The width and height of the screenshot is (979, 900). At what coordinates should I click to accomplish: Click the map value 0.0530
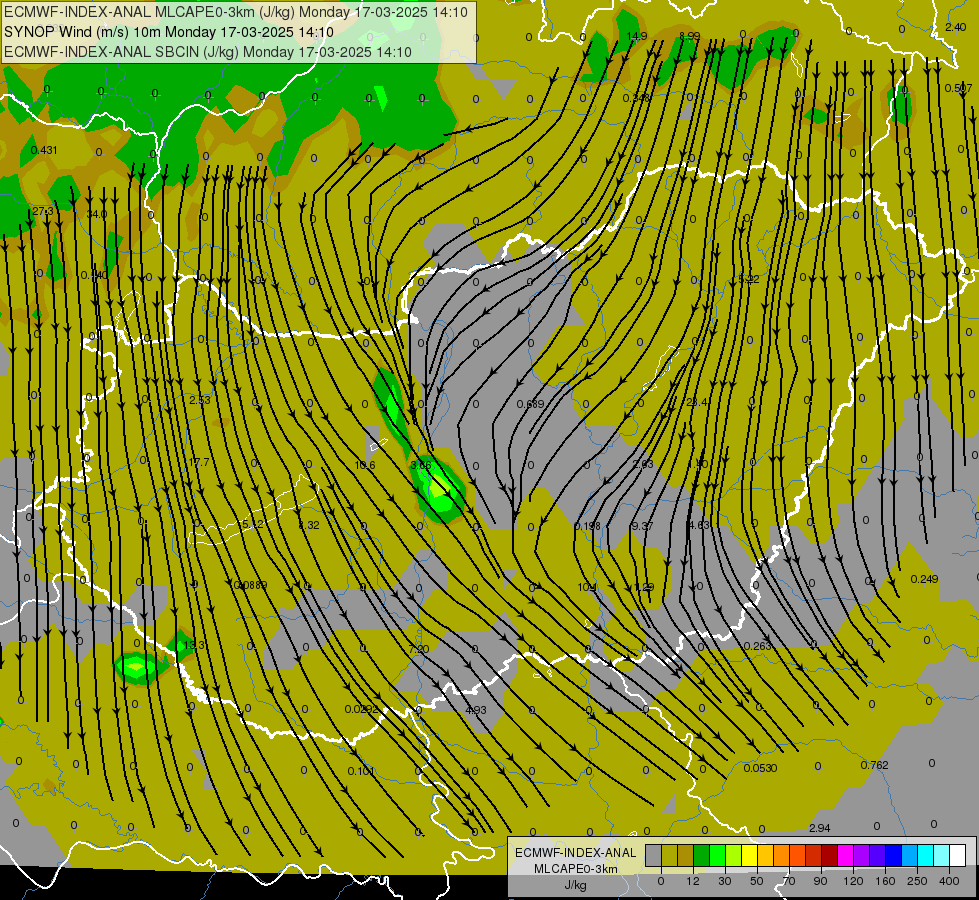point(760,768)
